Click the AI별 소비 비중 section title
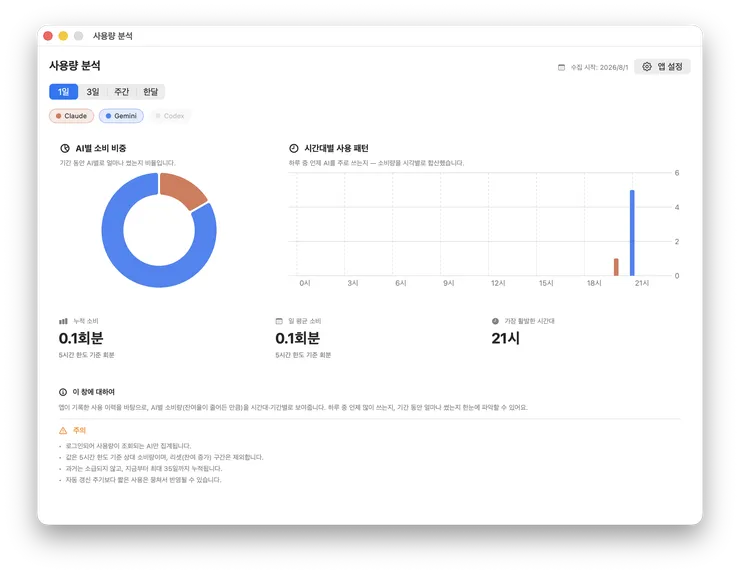This screenshot has height=574, width=740. click(x=101, y=148)
